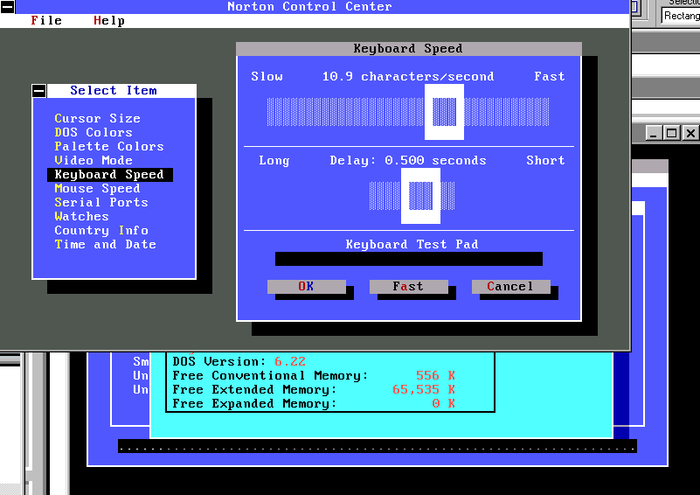This screenshot has height=495, width=700.
Task: Open the Norton Control Center system menu box
Action: (x=8, y=7)
